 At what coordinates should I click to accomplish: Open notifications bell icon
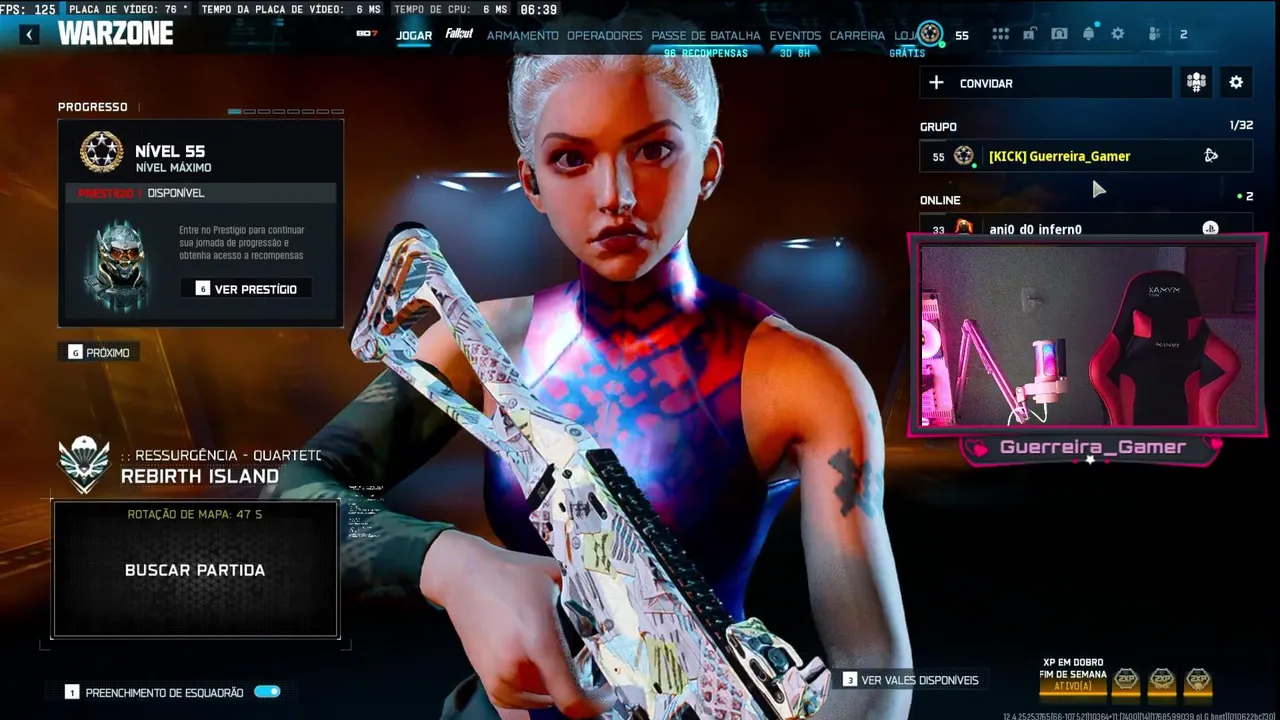tap(1089, 34)
